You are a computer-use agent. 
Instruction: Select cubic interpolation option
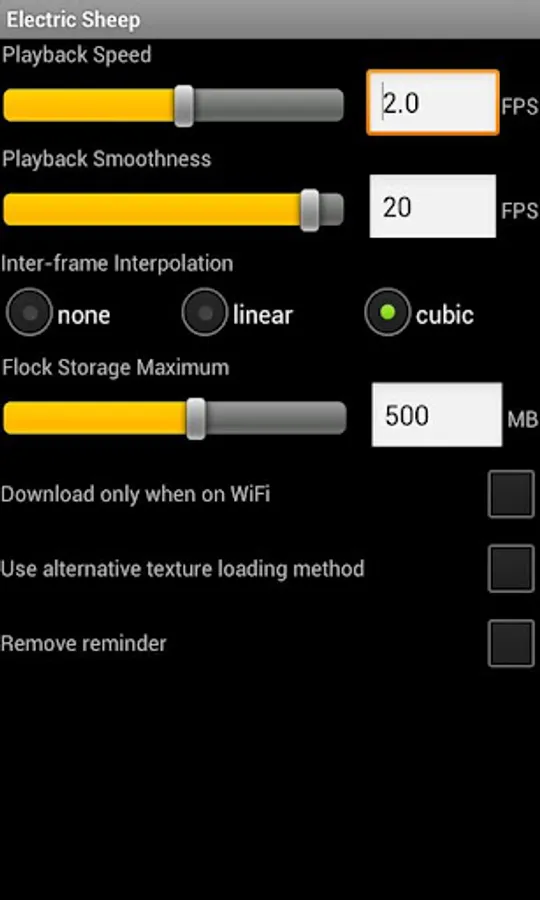pyautogui.click(x=388, y=312)
